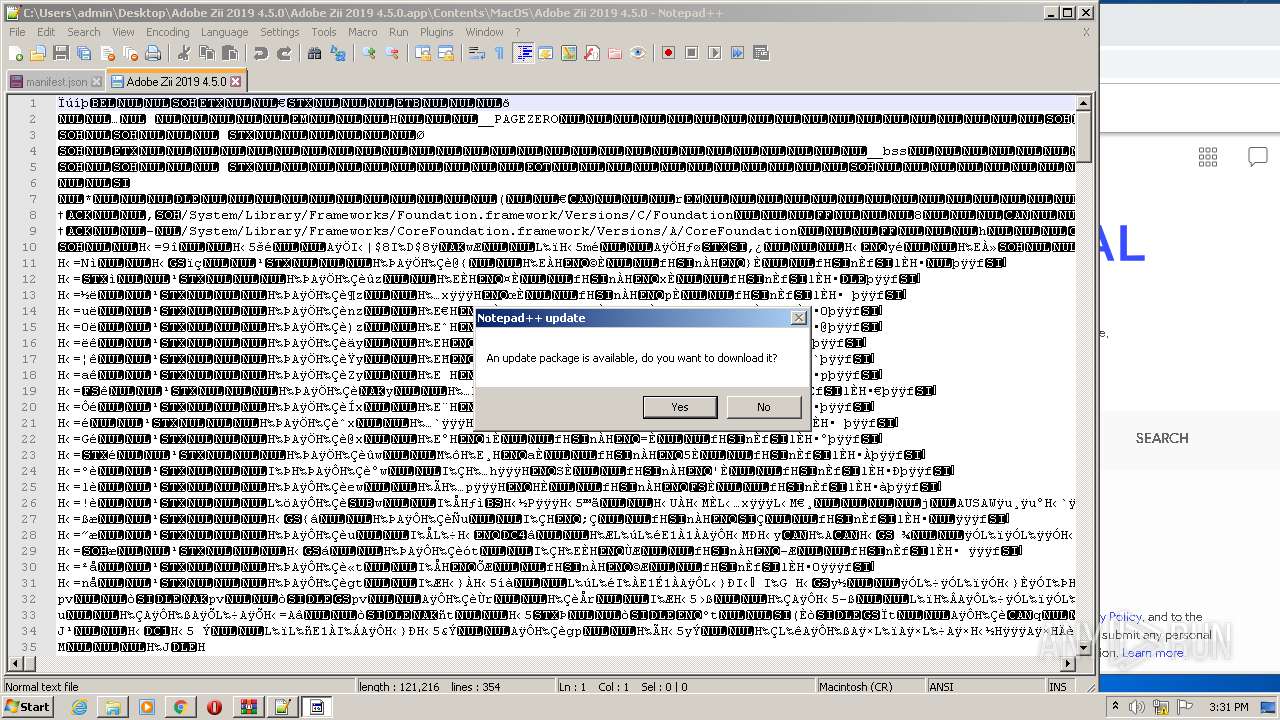Click the Playback macro icon

[714, 53]
